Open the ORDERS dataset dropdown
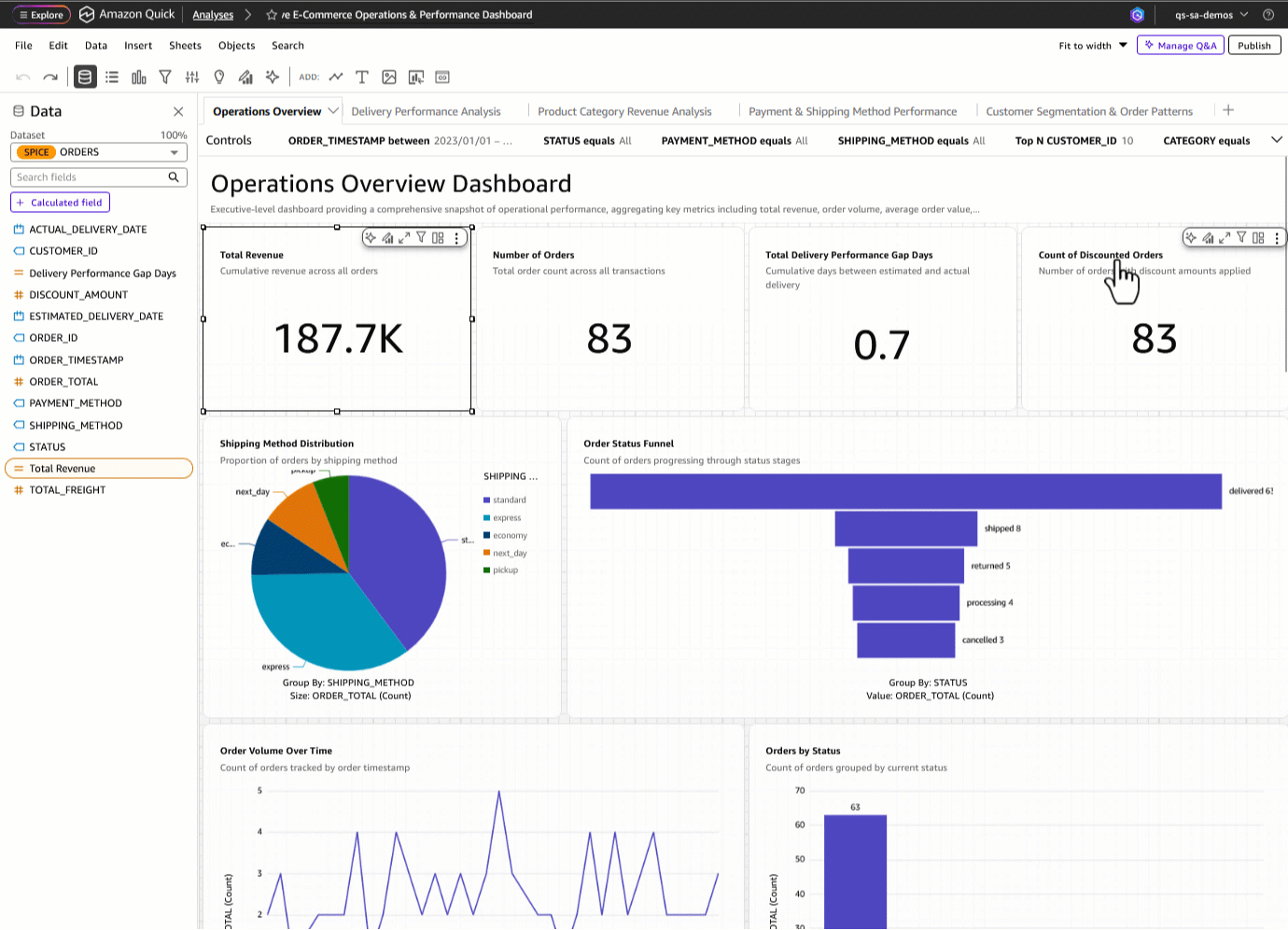Image resolution: width=1288 pixels, height=930 pixels. coord(174,152)
